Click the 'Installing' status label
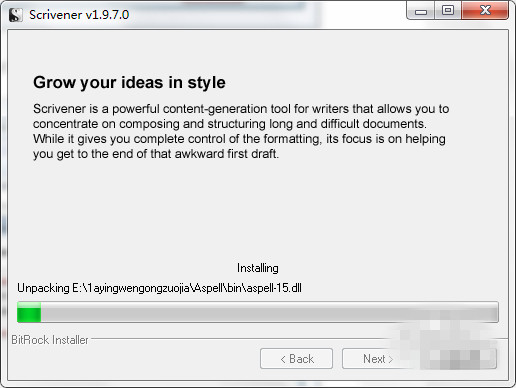The image size is (516, 388). click(x=258, y=268)
